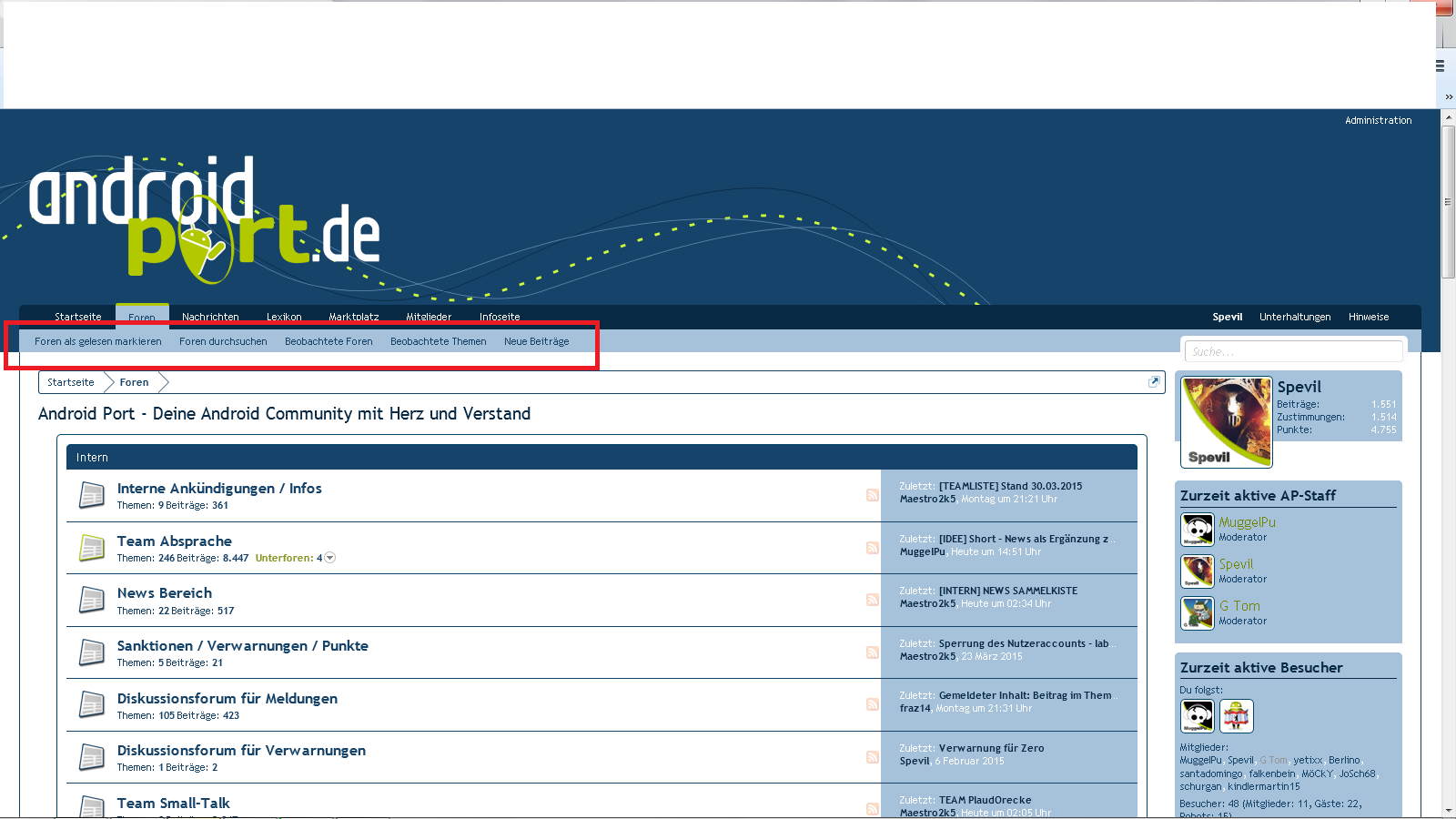Click the icon right of the breadcrumb bar
This screenshot has height=819, width=1456.
tap(1153, 382)
